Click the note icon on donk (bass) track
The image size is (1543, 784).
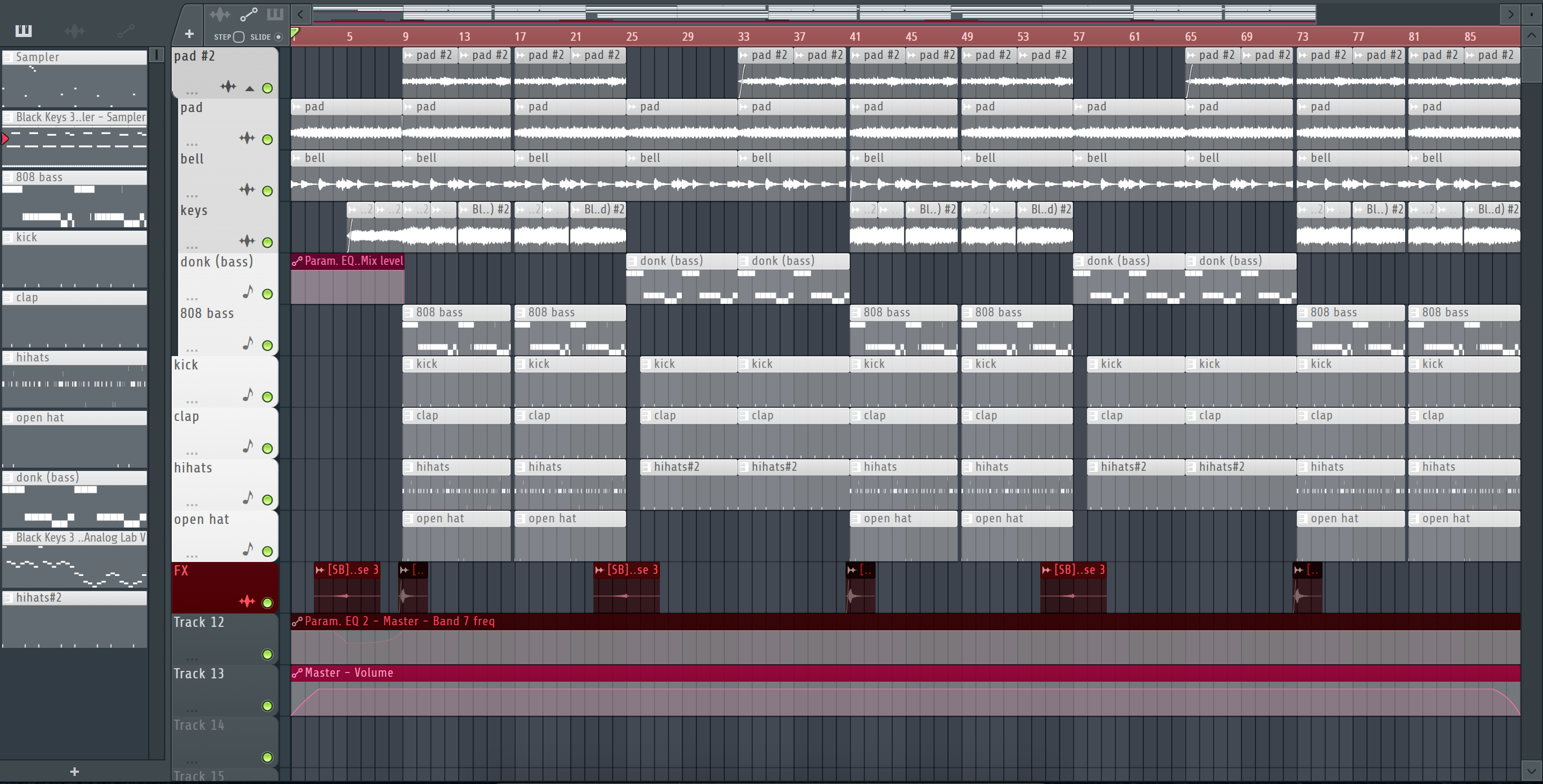[247, 292]
